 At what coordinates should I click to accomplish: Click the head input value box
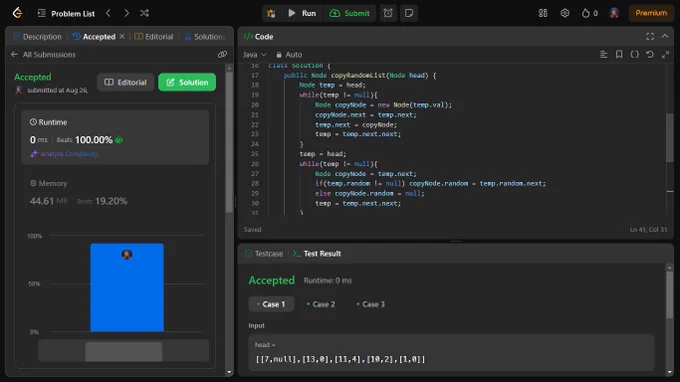pos(451,353)
